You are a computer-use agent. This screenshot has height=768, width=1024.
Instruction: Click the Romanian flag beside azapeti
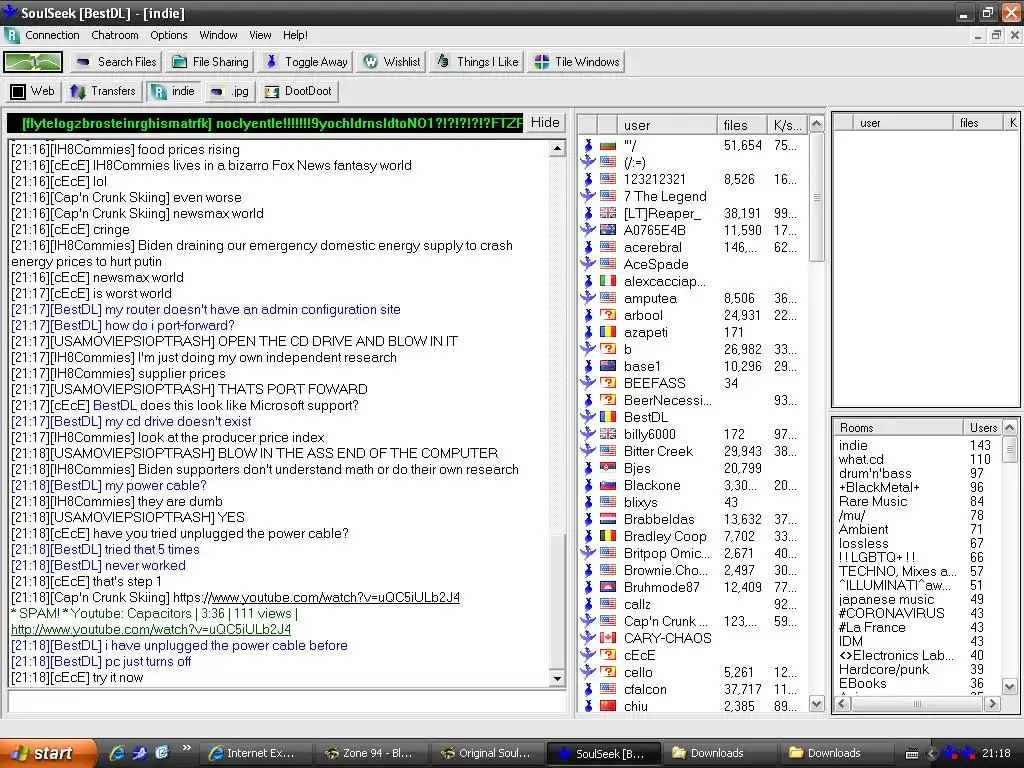click(x=608, y=332)
